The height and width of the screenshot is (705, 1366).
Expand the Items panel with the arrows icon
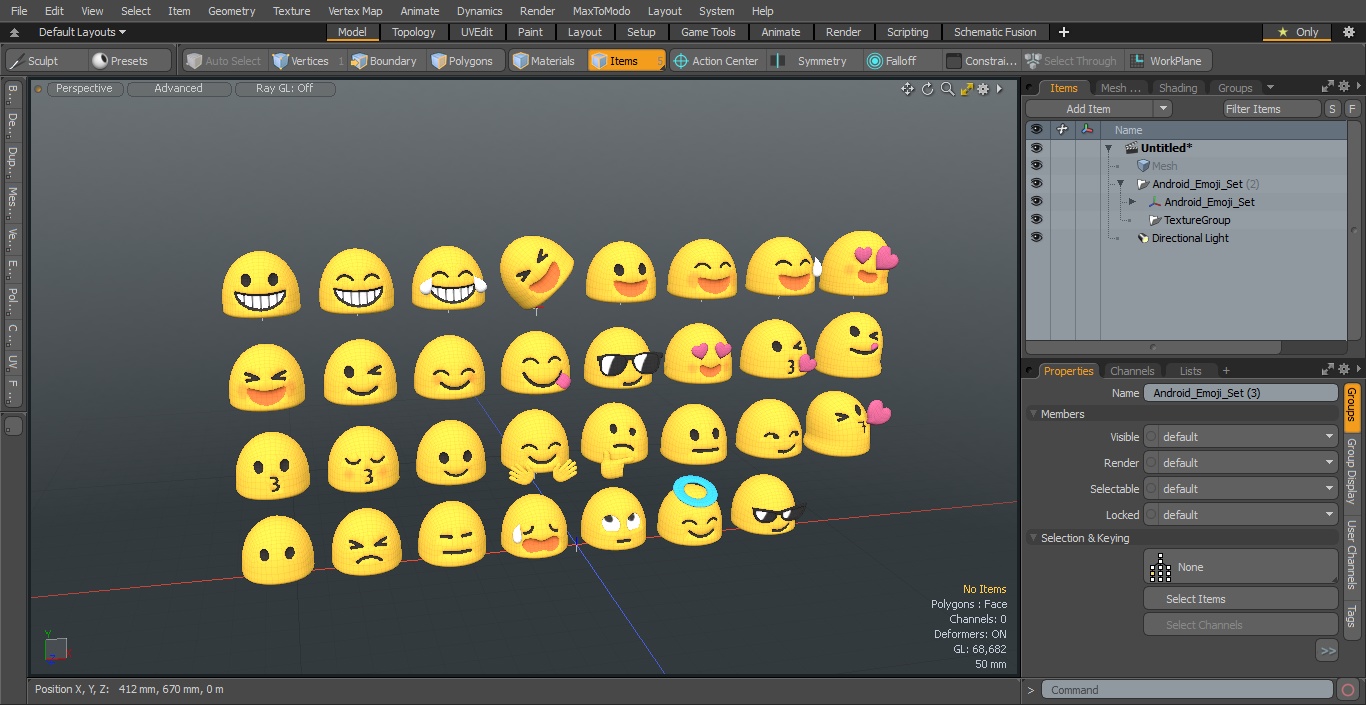point(1327,87)
